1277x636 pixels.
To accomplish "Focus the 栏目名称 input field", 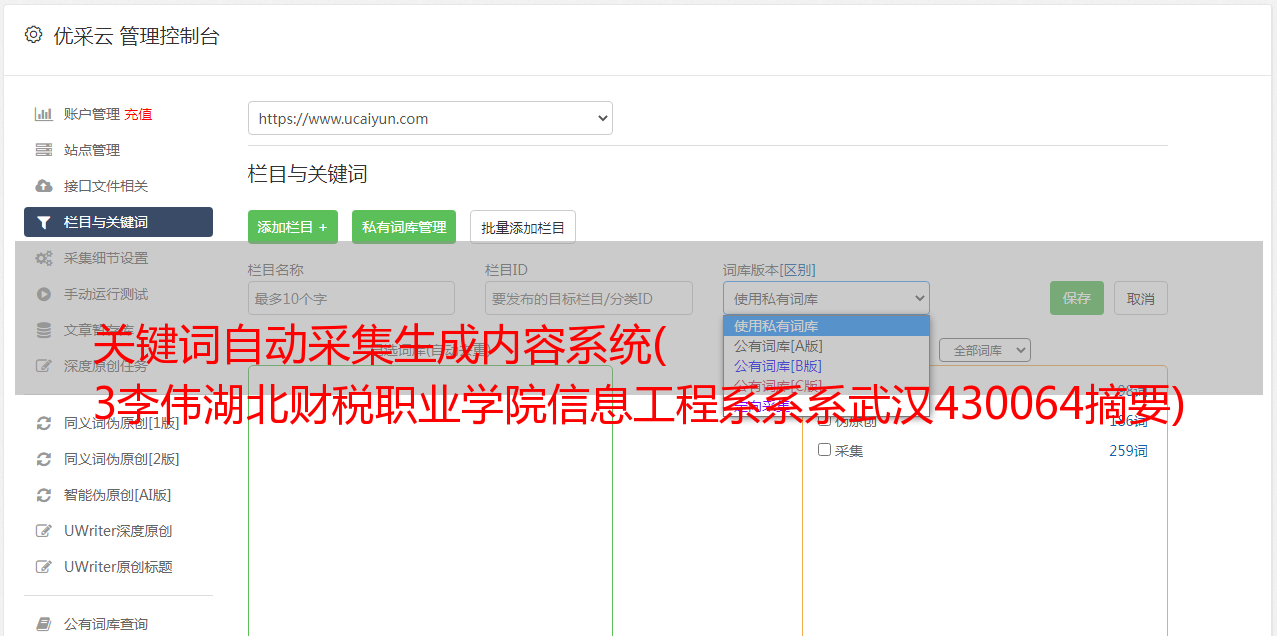I will click(351, 298).
